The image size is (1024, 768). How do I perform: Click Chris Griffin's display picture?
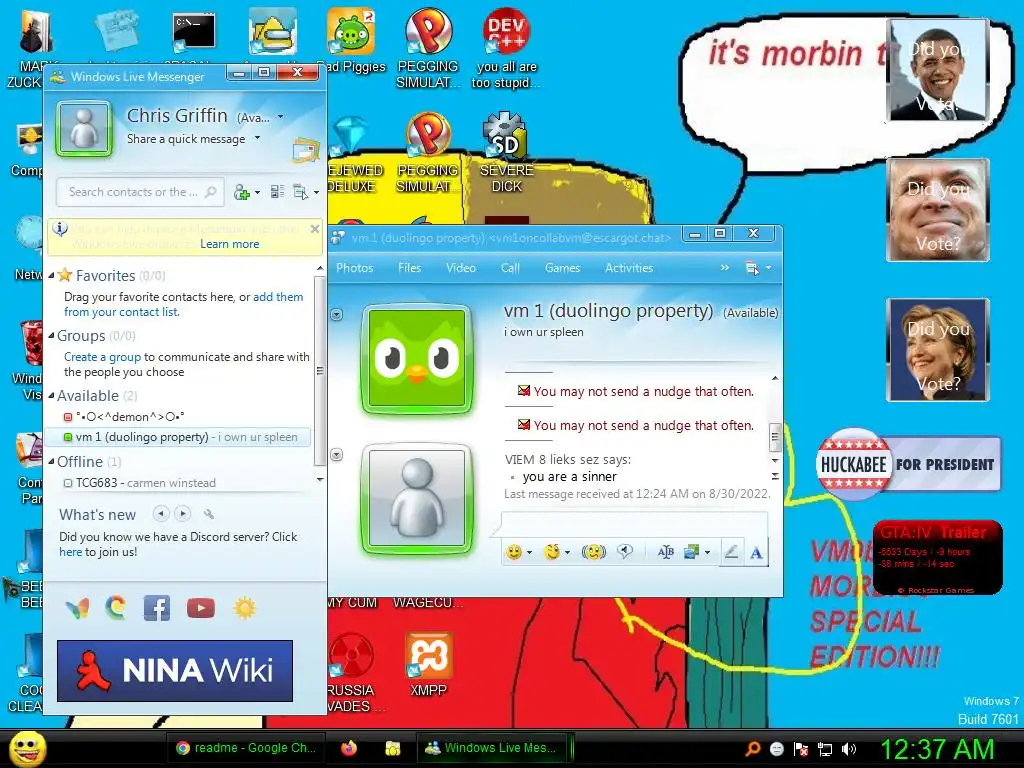(x=84, y=128)
